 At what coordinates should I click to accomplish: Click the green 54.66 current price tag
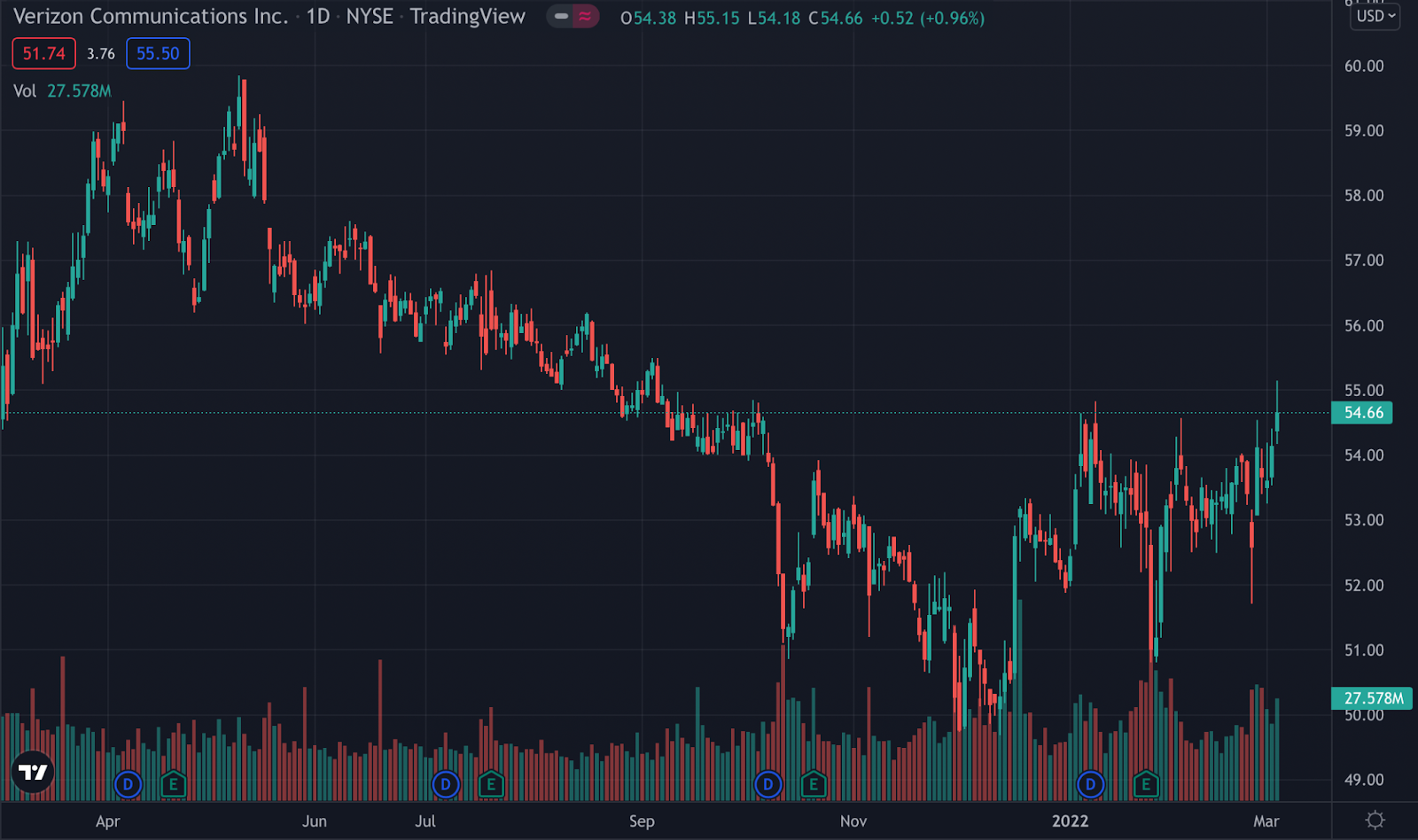pyautogui.click(x=1362, y=413)
